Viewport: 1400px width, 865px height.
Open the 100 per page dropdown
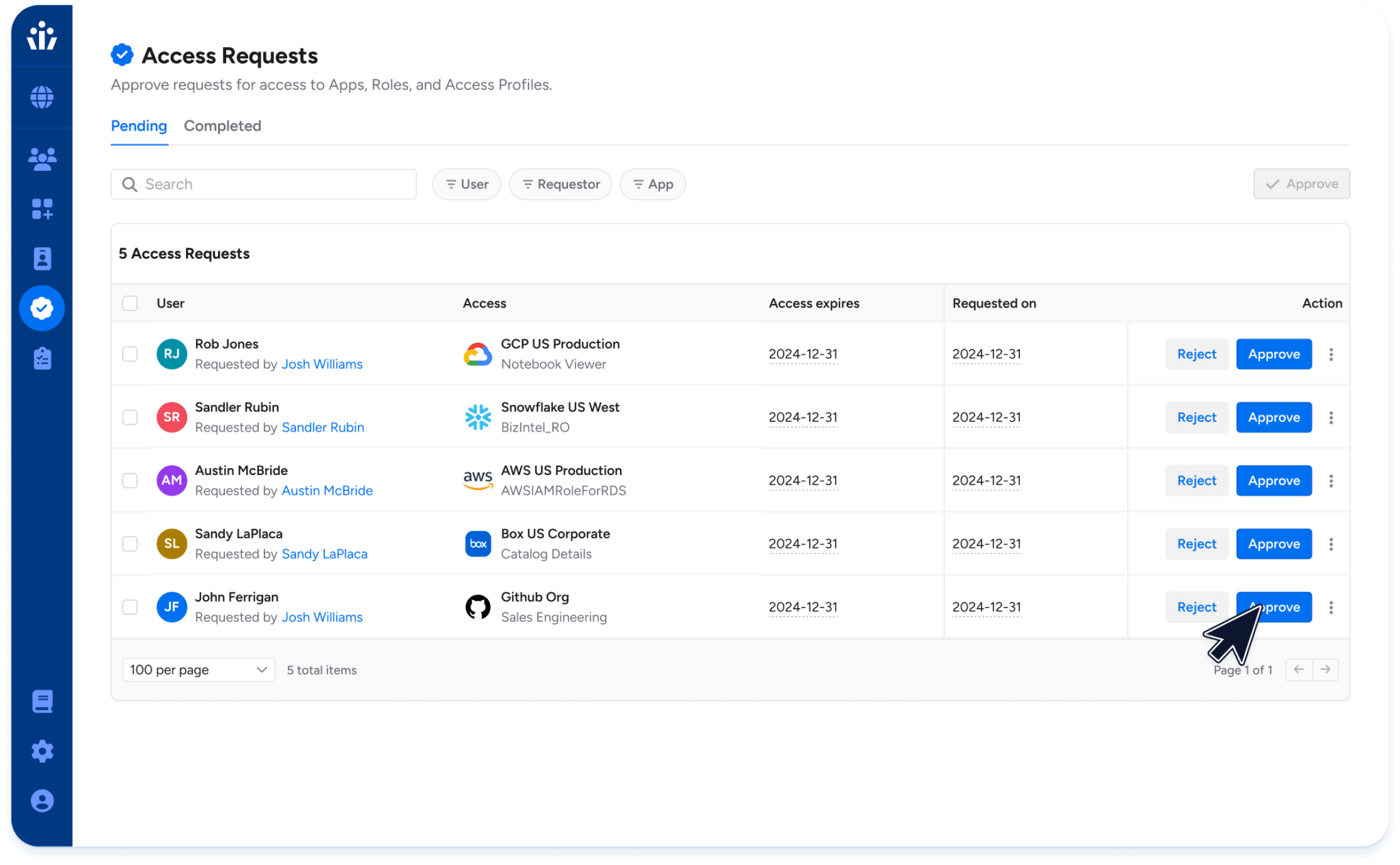[x=198, y=670]
